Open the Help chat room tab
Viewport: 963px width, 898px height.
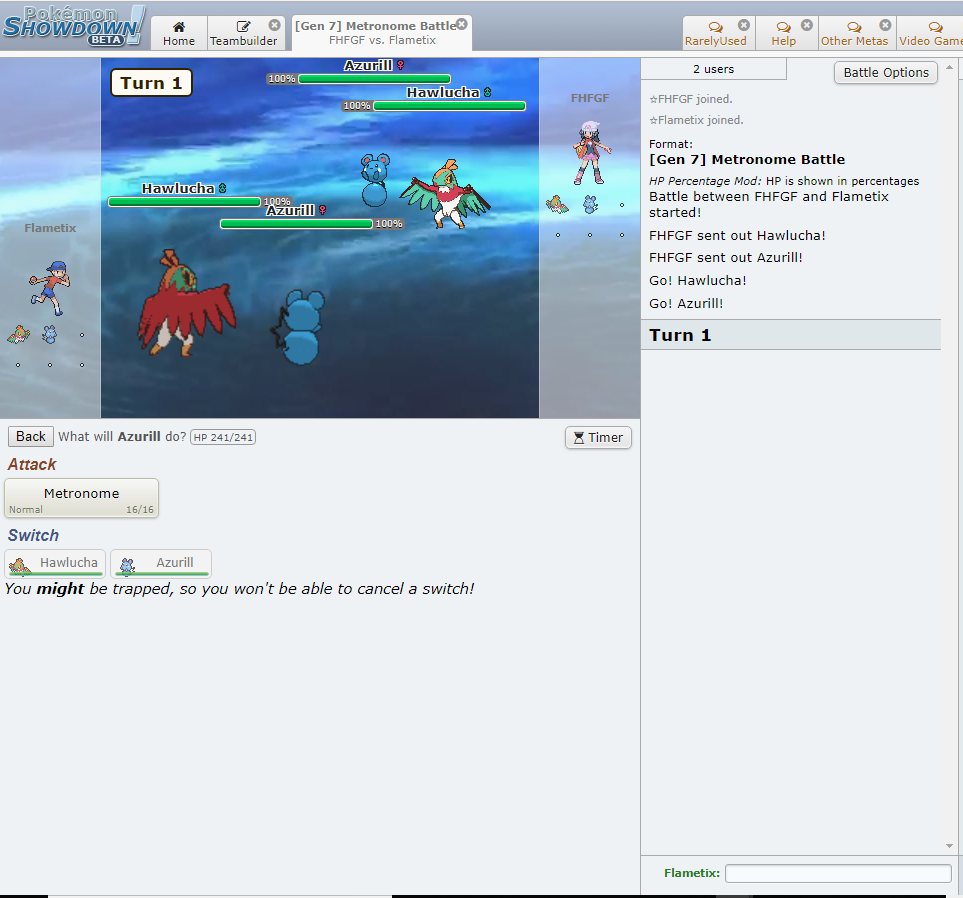pyautogui.click(x=784, y=33)
